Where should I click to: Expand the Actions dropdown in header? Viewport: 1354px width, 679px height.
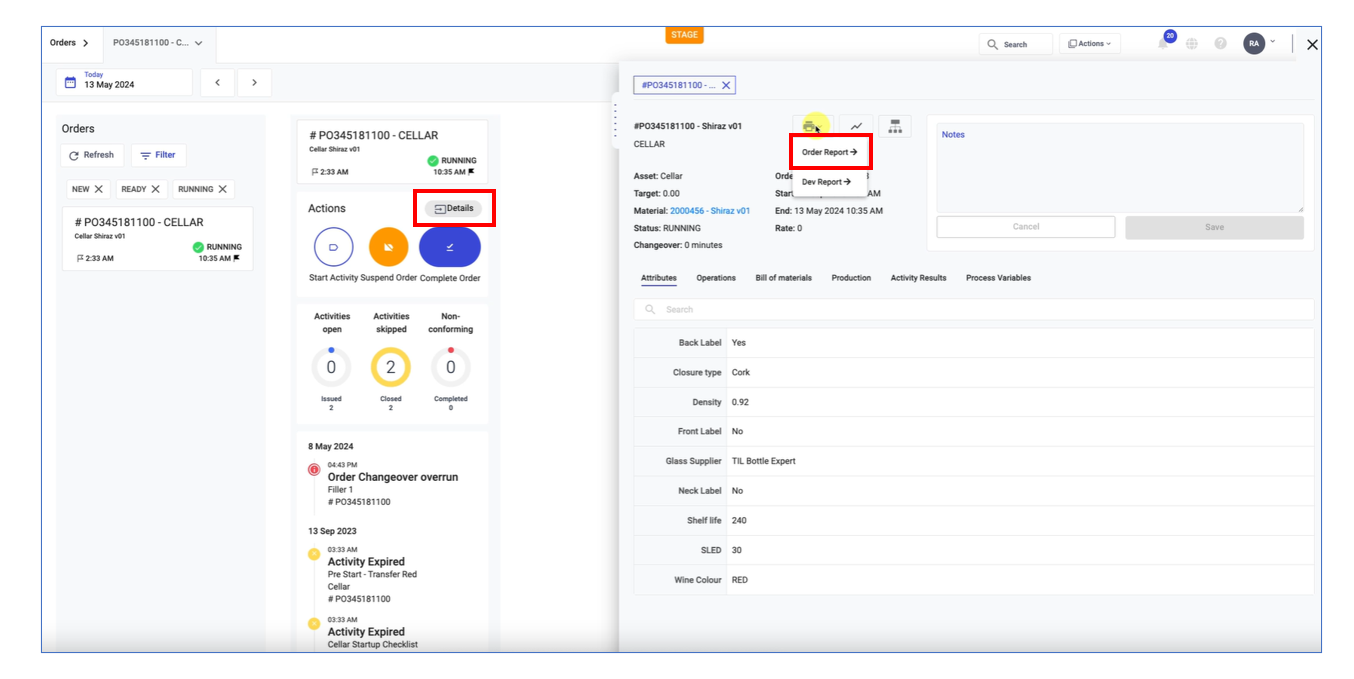click(x=1090, y=44)
